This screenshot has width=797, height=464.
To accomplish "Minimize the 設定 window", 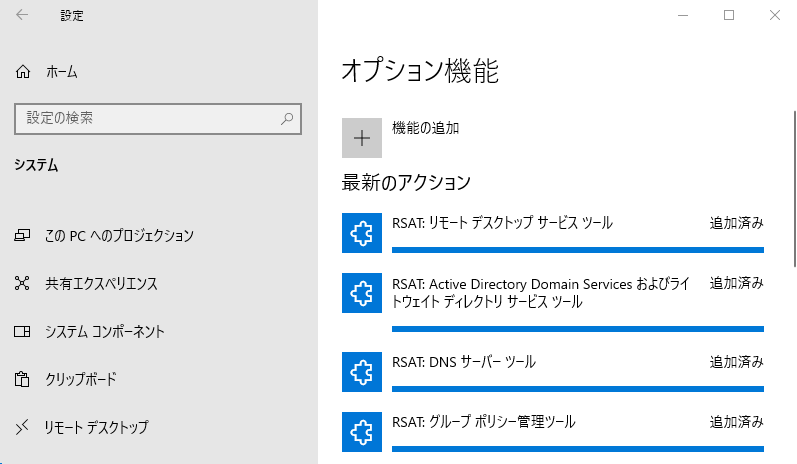I will (x=683, y=15).
